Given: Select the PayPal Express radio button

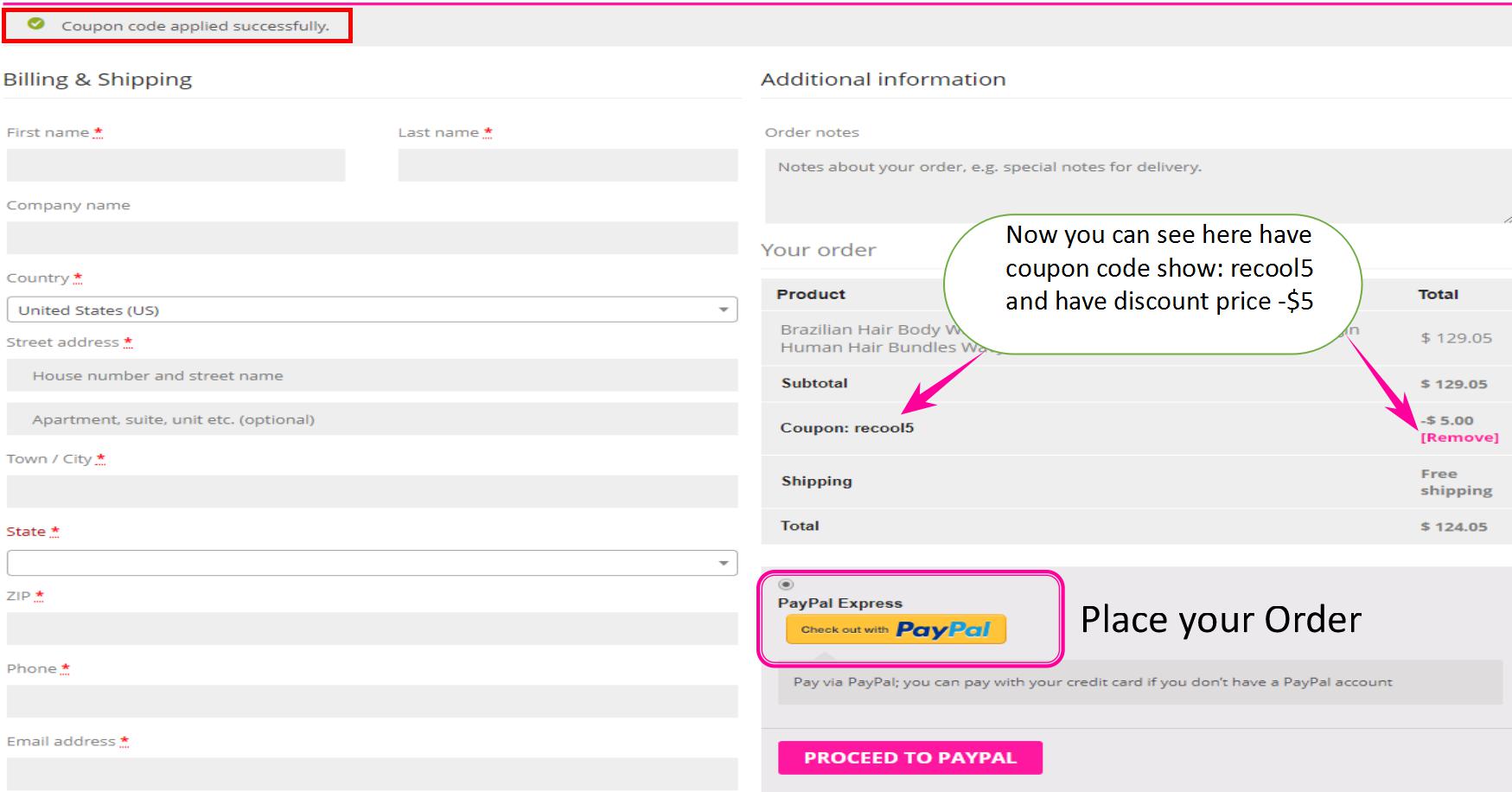Looking at the screenshot, I should 786,584.
